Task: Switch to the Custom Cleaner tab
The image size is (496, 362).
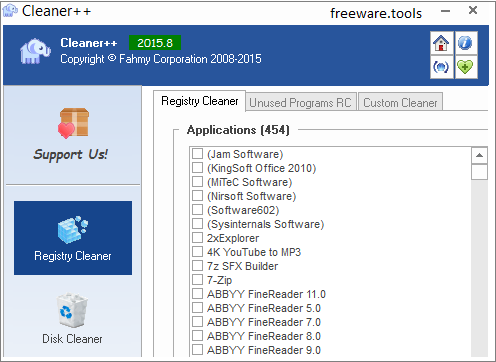Action: (x=400, y=102)
